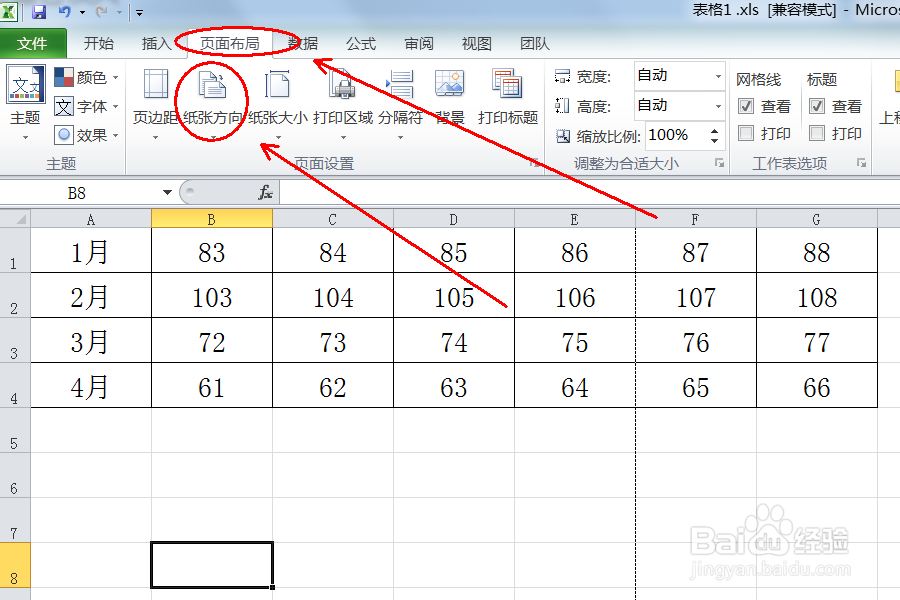Increase 缩放比例 with the up stepper arrow
The height and width of the screenshot is (600, 900).
click(x=712, y=130)
